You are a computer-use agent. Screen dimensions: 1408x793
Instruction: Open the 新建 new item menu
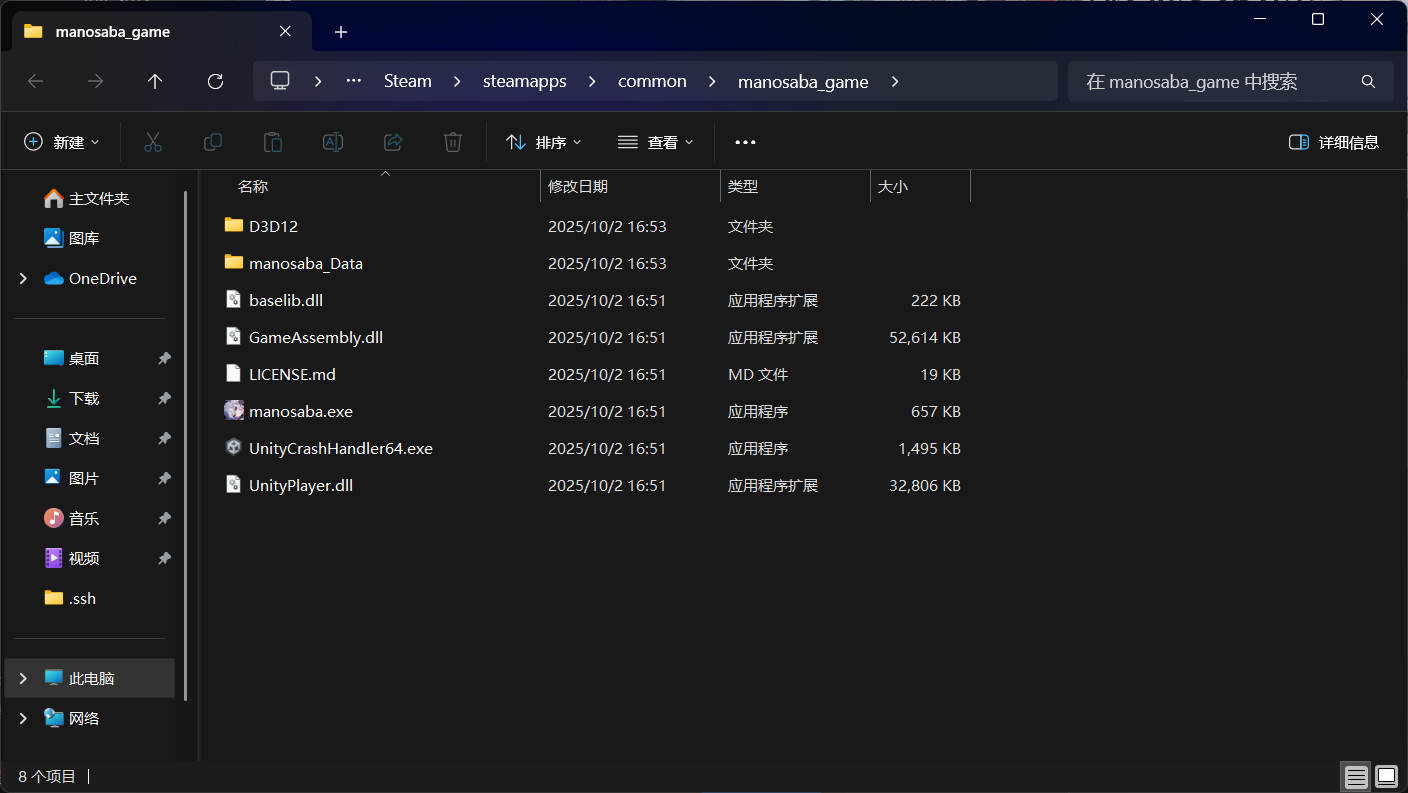pyautogui.click(x=62, y=142)
